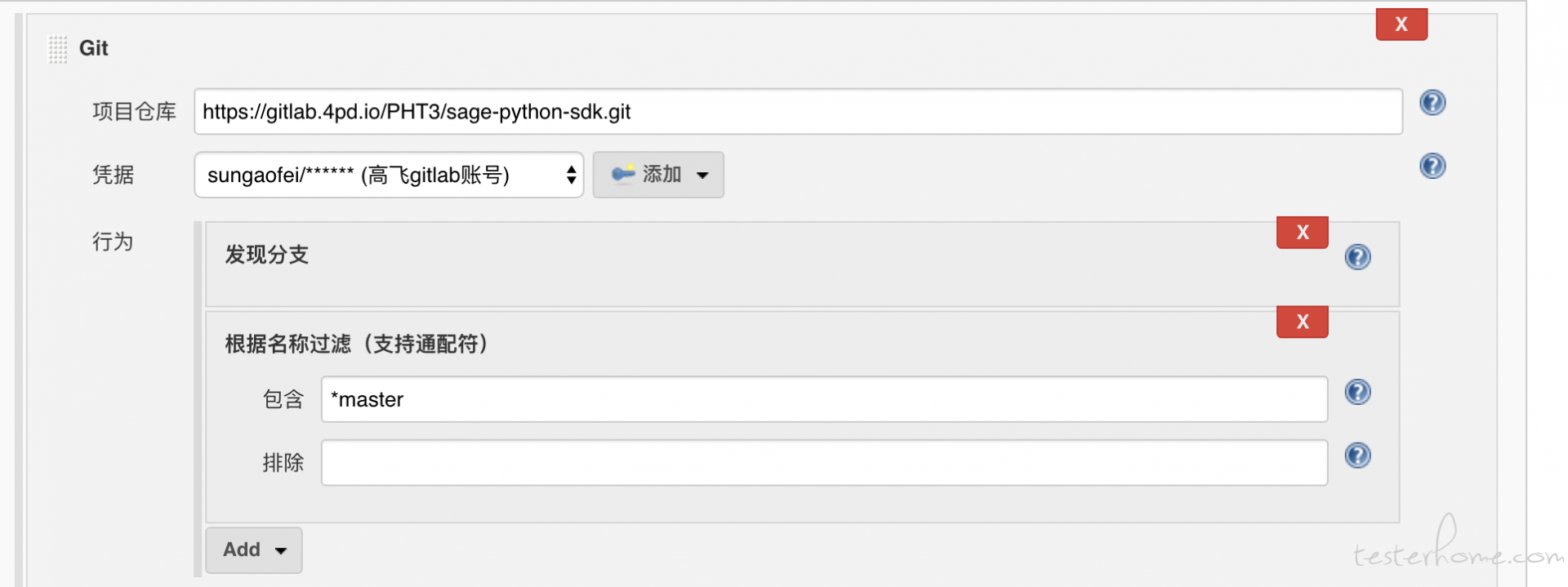Open help for the 发现分支 behavior

[1357, 258]
